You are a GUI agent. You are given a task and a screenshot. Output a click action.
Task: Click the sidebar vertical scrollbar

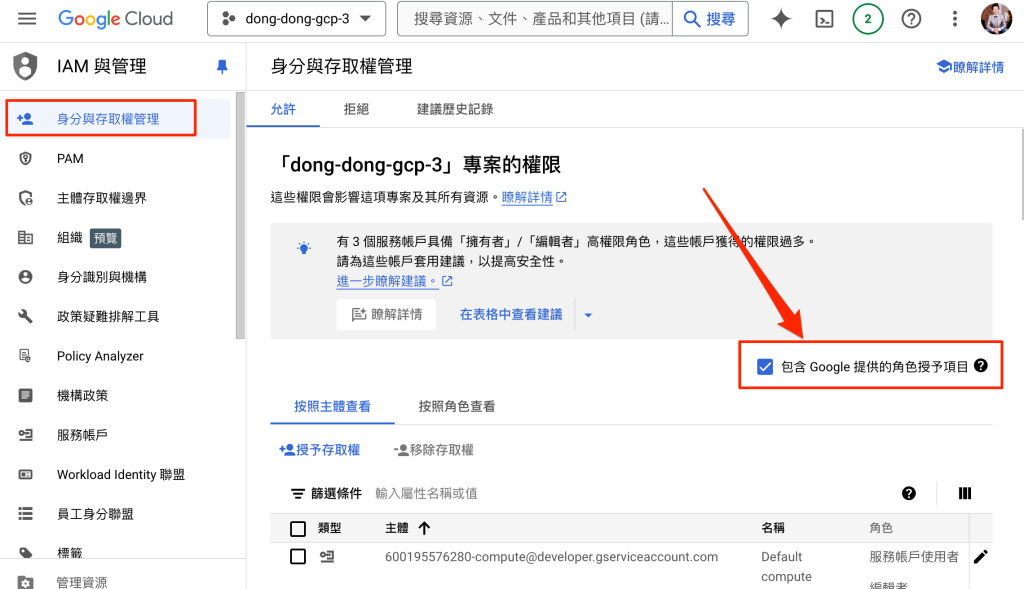tap(240, 215)
